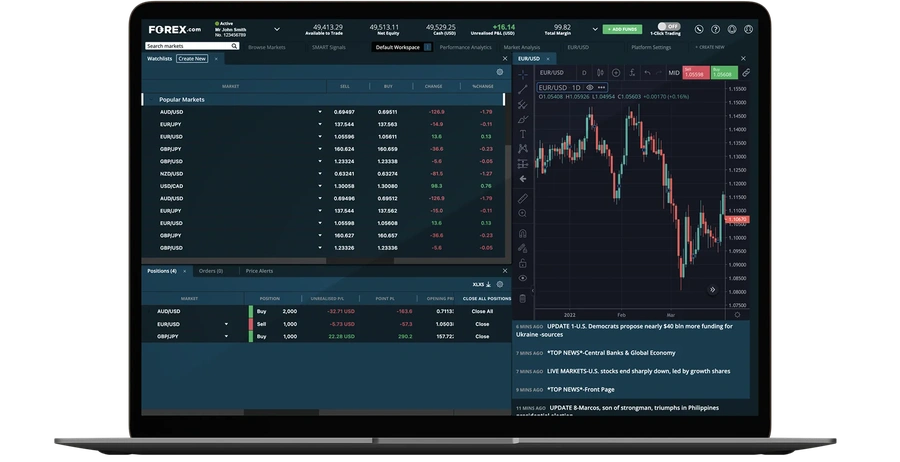Expand EUR/USD position dropdown arrow

coord(226,324)
